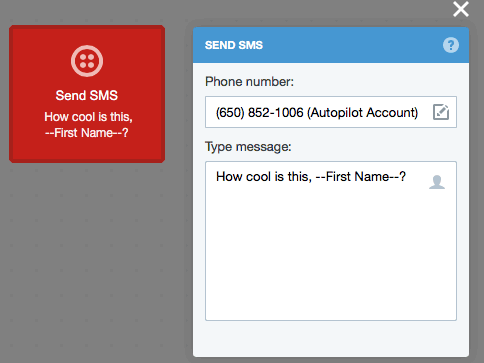Viewport: 484px width, 363px height.
Task: Click the 'Phone number:' label
Action: coord(249,82)
